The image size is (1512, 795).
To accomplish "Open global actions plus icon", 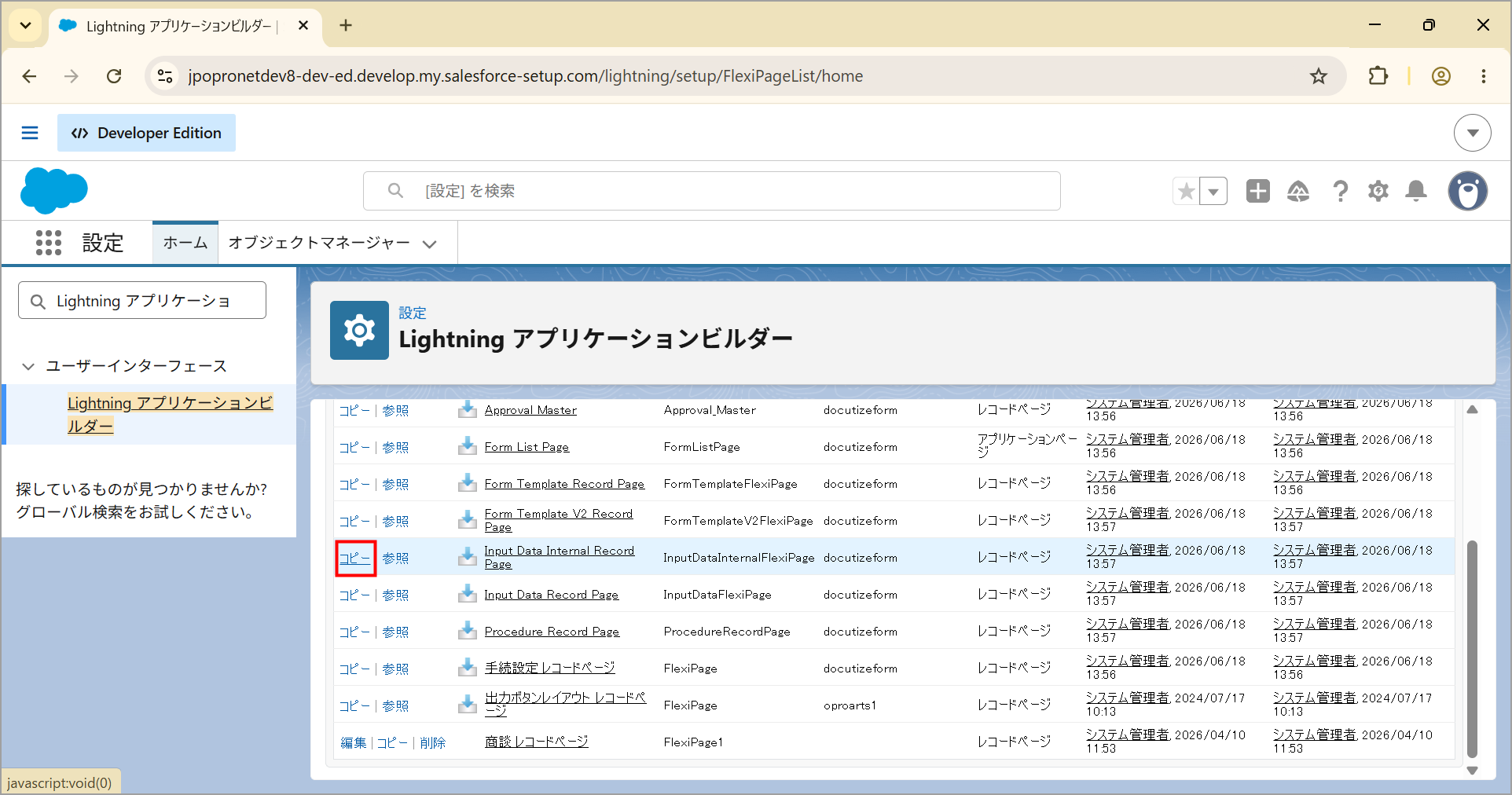I will click(1258, 191).
